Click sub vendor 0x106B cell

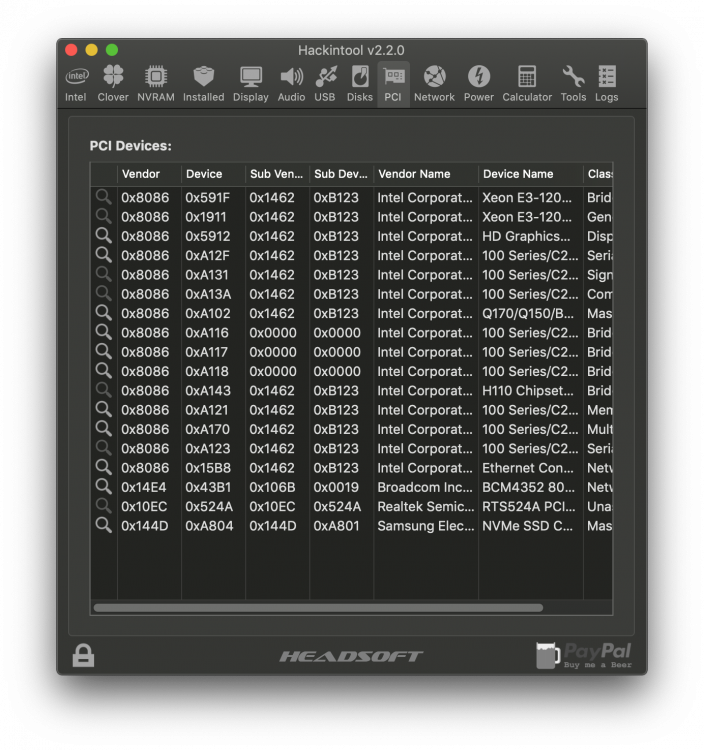click(272, 487)
